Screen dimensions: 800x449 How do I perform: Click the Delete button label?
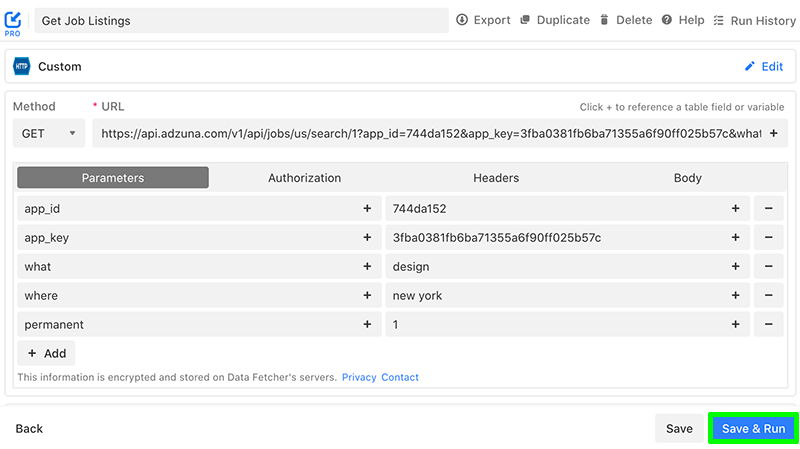[x=634, y=20]
